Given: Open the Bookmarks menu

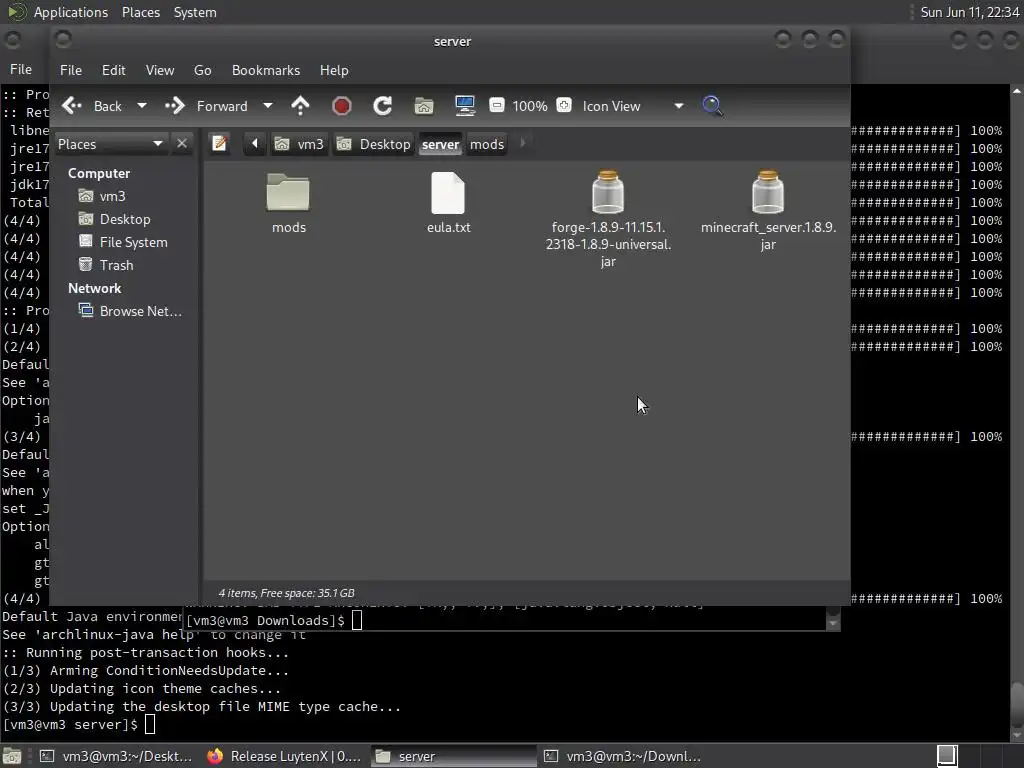Looking at the screenshot, I should point(266,70).
